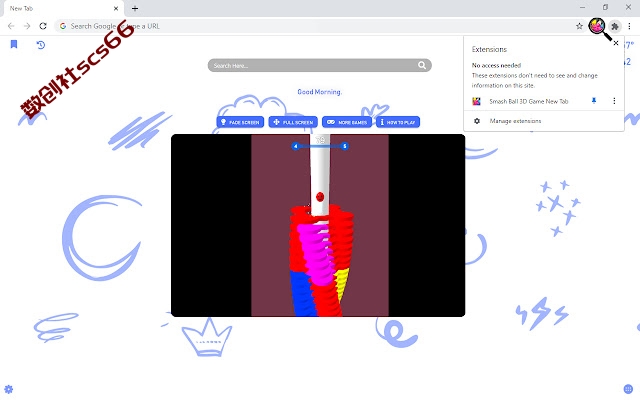Click the Chrome back arrow

(x=11, y=26)
